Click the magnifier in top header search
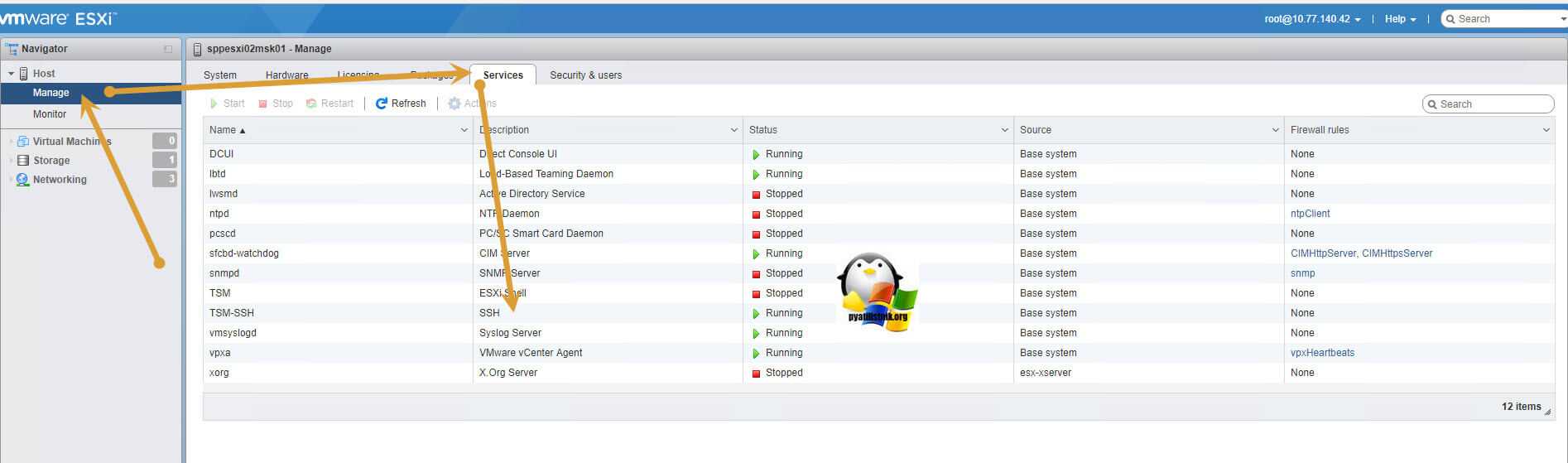The height and width of the screenshot is (463, 1568). pyautogui.click(x=1450, y=19)
